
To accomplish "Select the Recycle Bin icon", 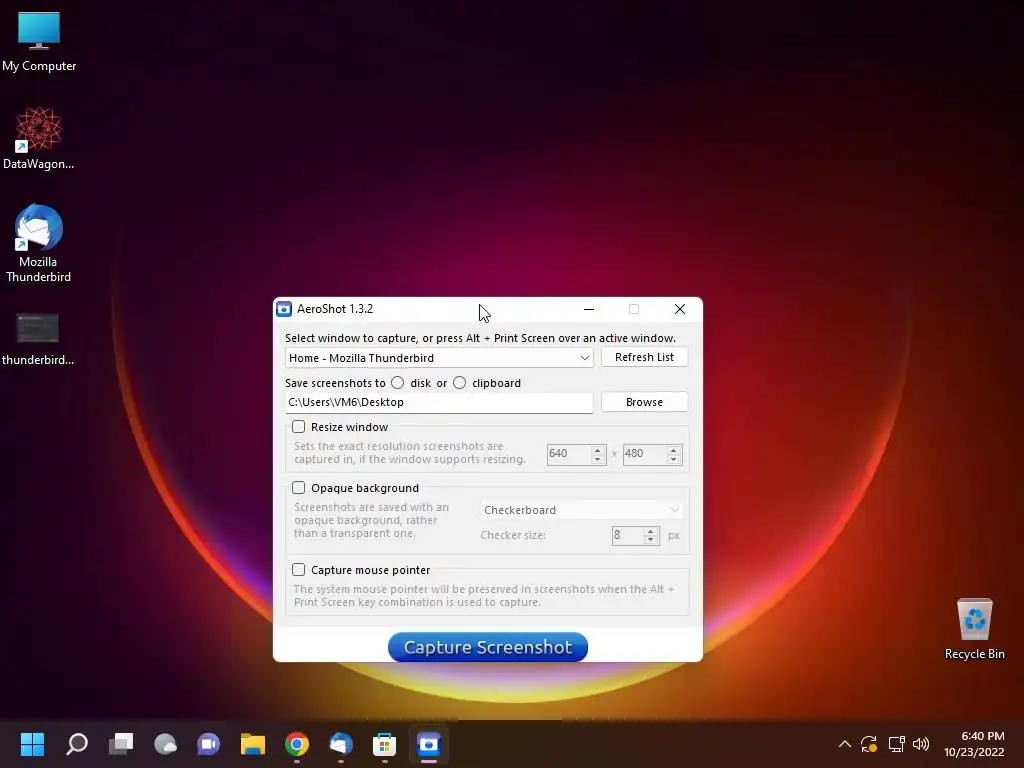I will (974, 629).
